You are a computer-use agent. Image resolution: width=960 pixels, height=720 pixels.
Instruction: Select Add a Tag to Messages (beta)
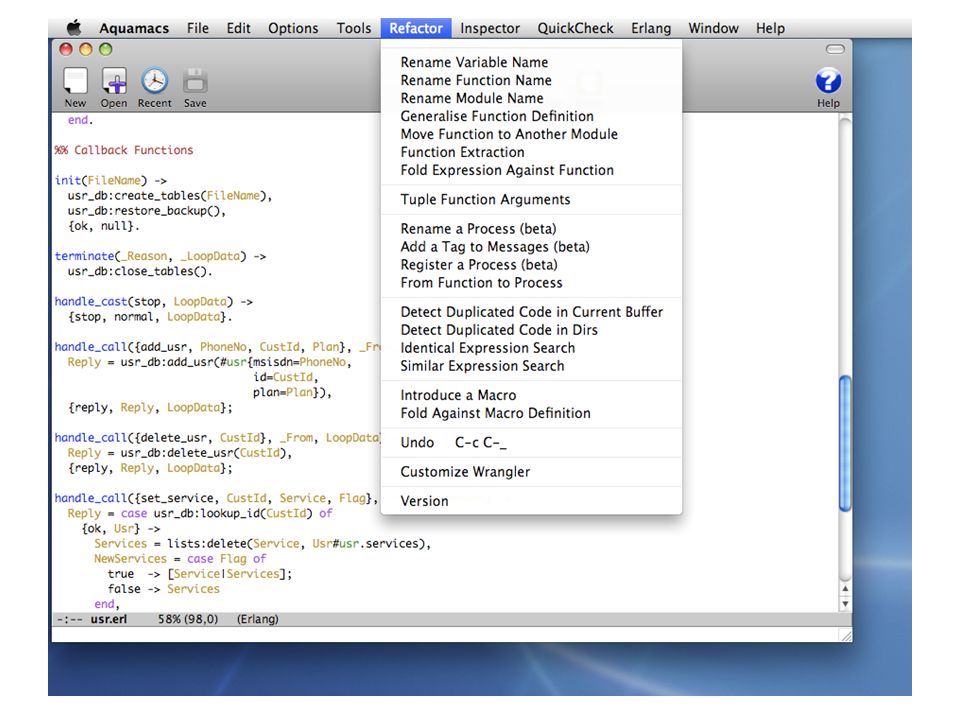click(x=531, y=247)
